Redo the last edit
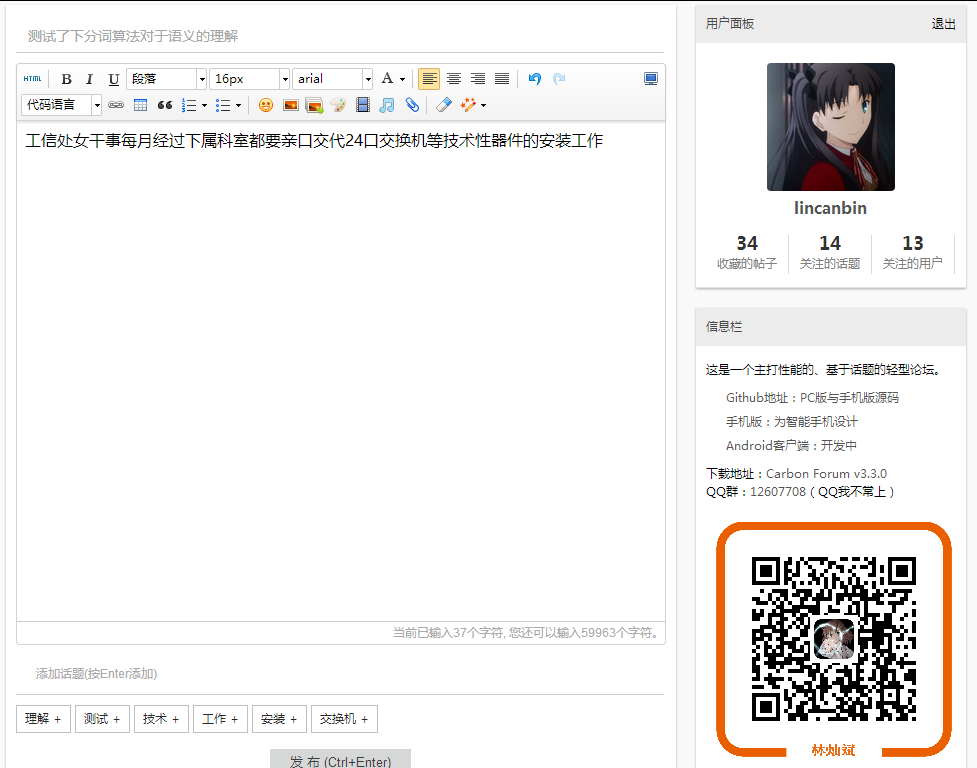977x768 pixels. pos(559,79)
